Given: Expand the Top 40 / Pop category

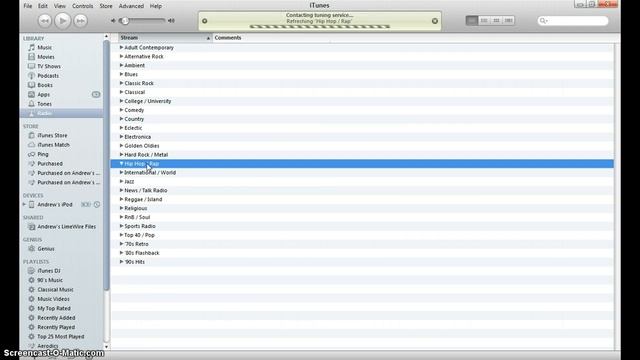Looking at the screenshot, I should [121, 235].
